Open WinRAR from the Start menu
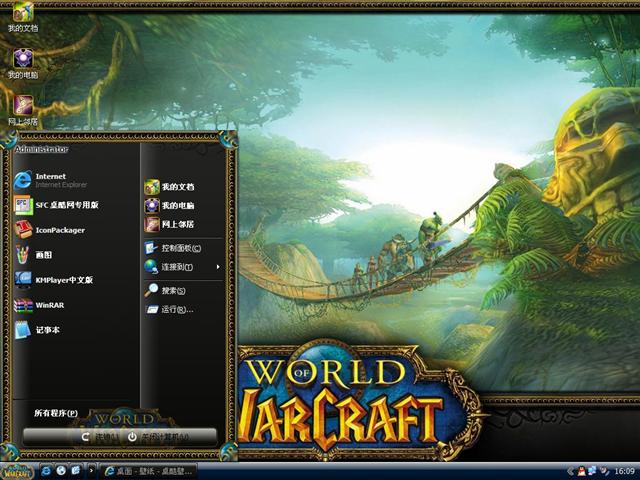 (x=39, y=305)
